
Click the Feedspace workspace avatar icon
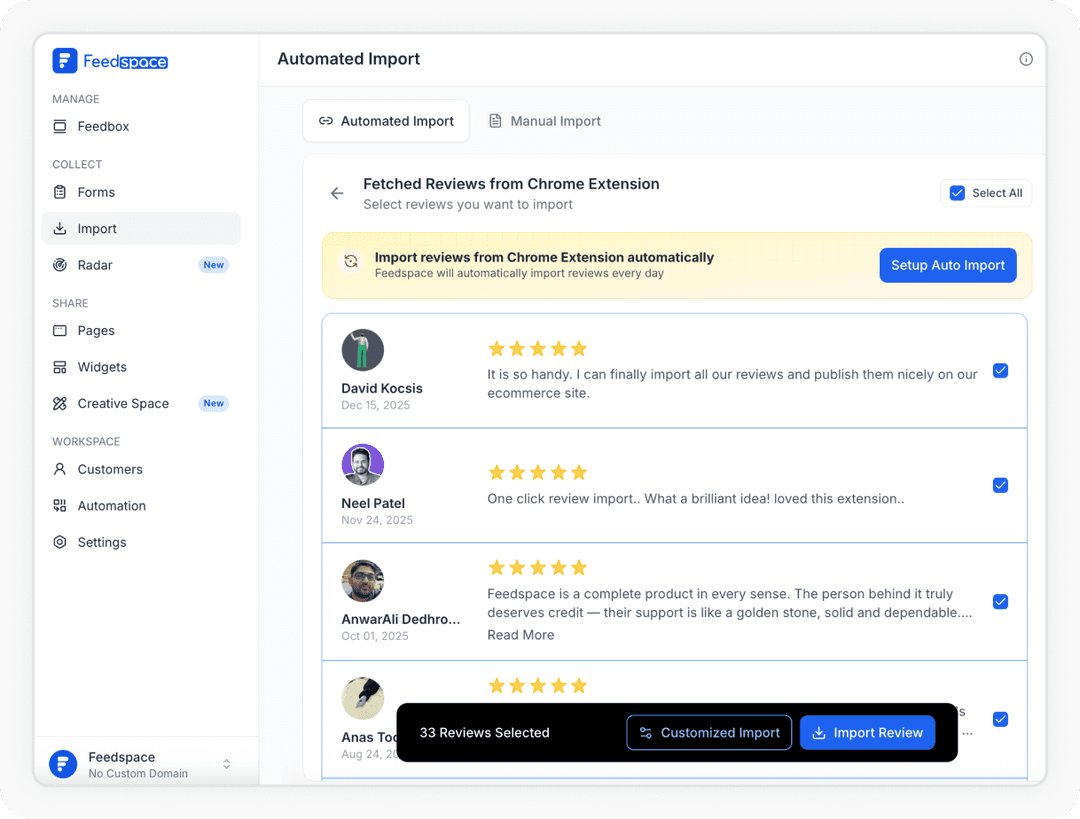point(63,764)
